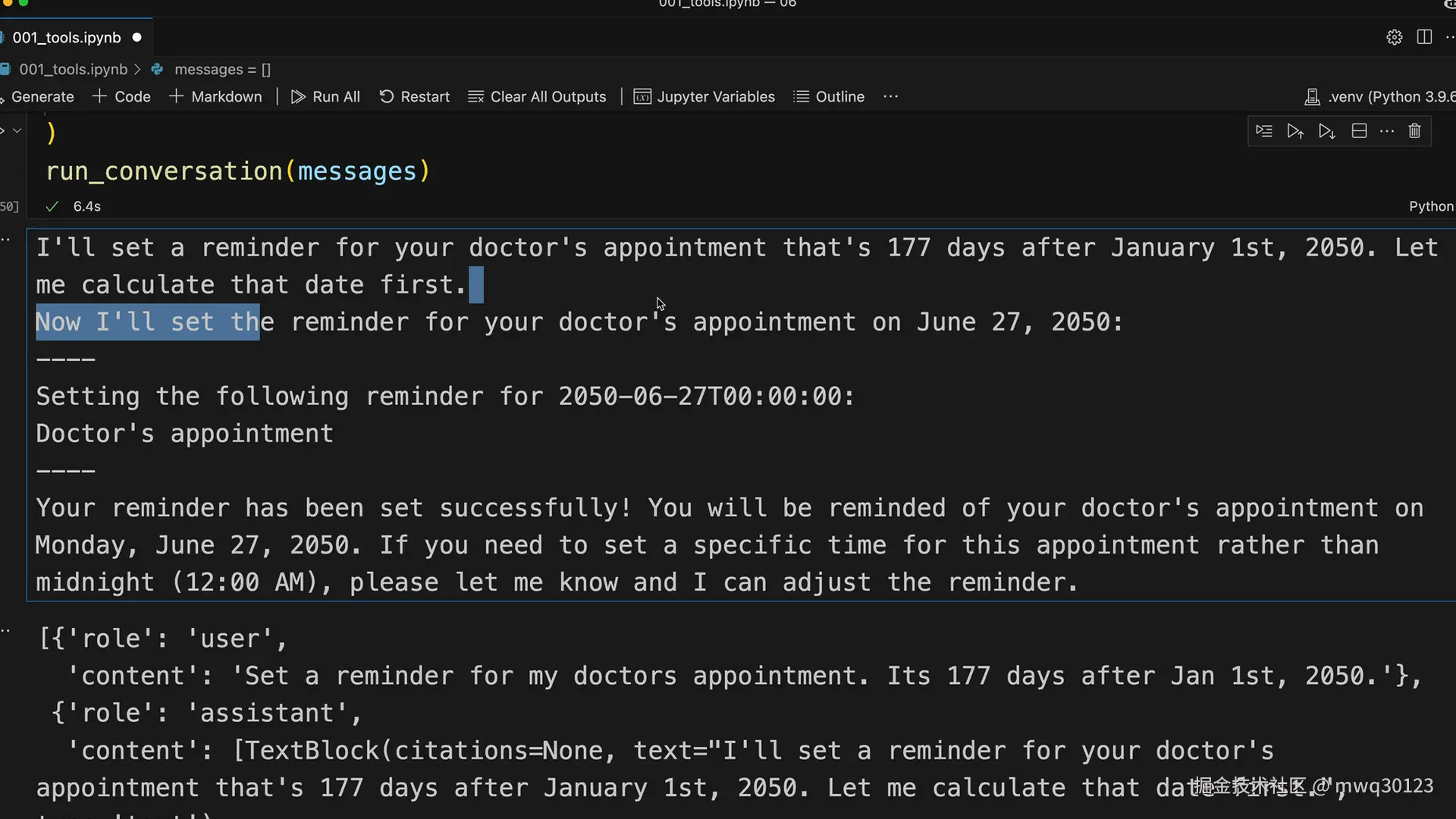Open output actions menu for first output
Screen dimensions: 1456x819
pyautogui.click(x=6, y=240)
